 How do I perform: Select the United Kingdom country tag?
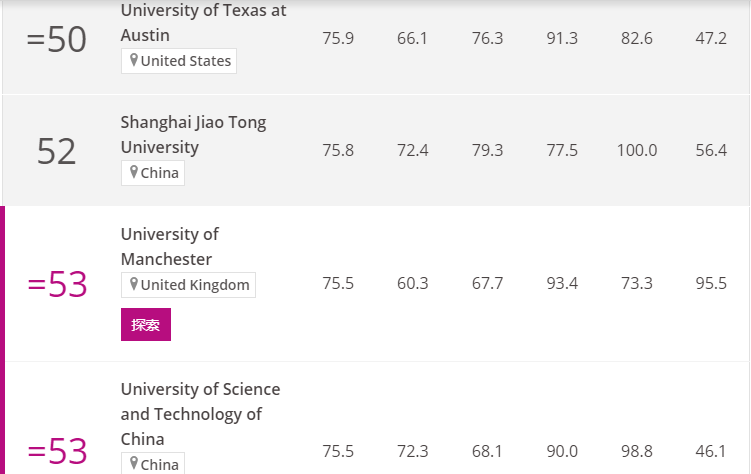188,285
